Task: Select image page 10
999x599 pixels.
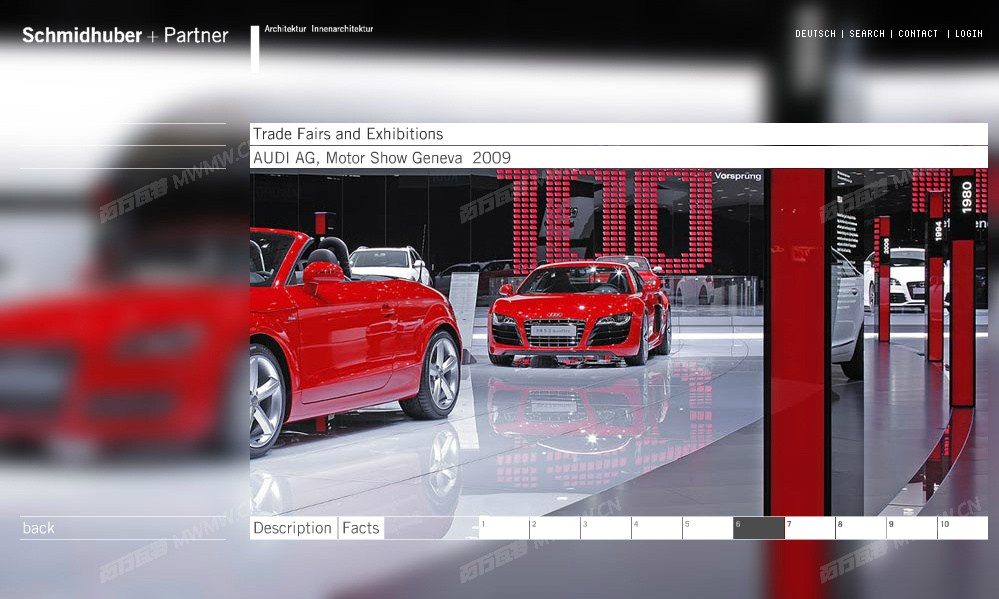Action: point(963,528)
